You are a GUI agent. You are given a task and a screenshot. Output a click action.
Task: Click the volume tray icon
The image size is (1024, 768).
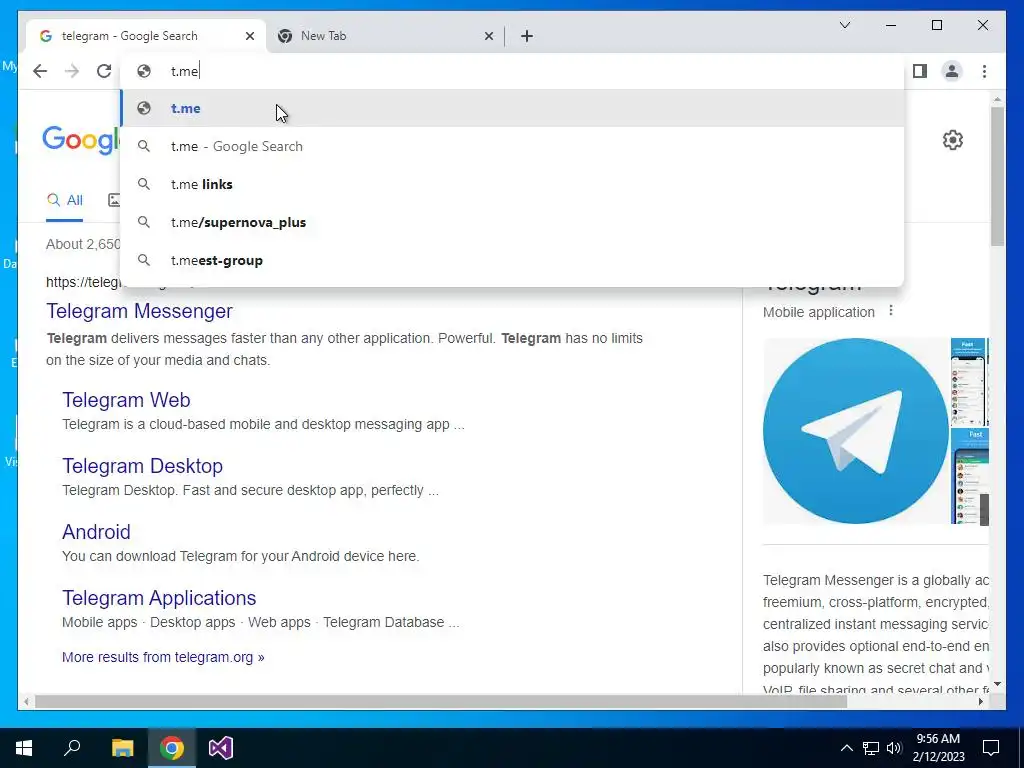point(894,748)
